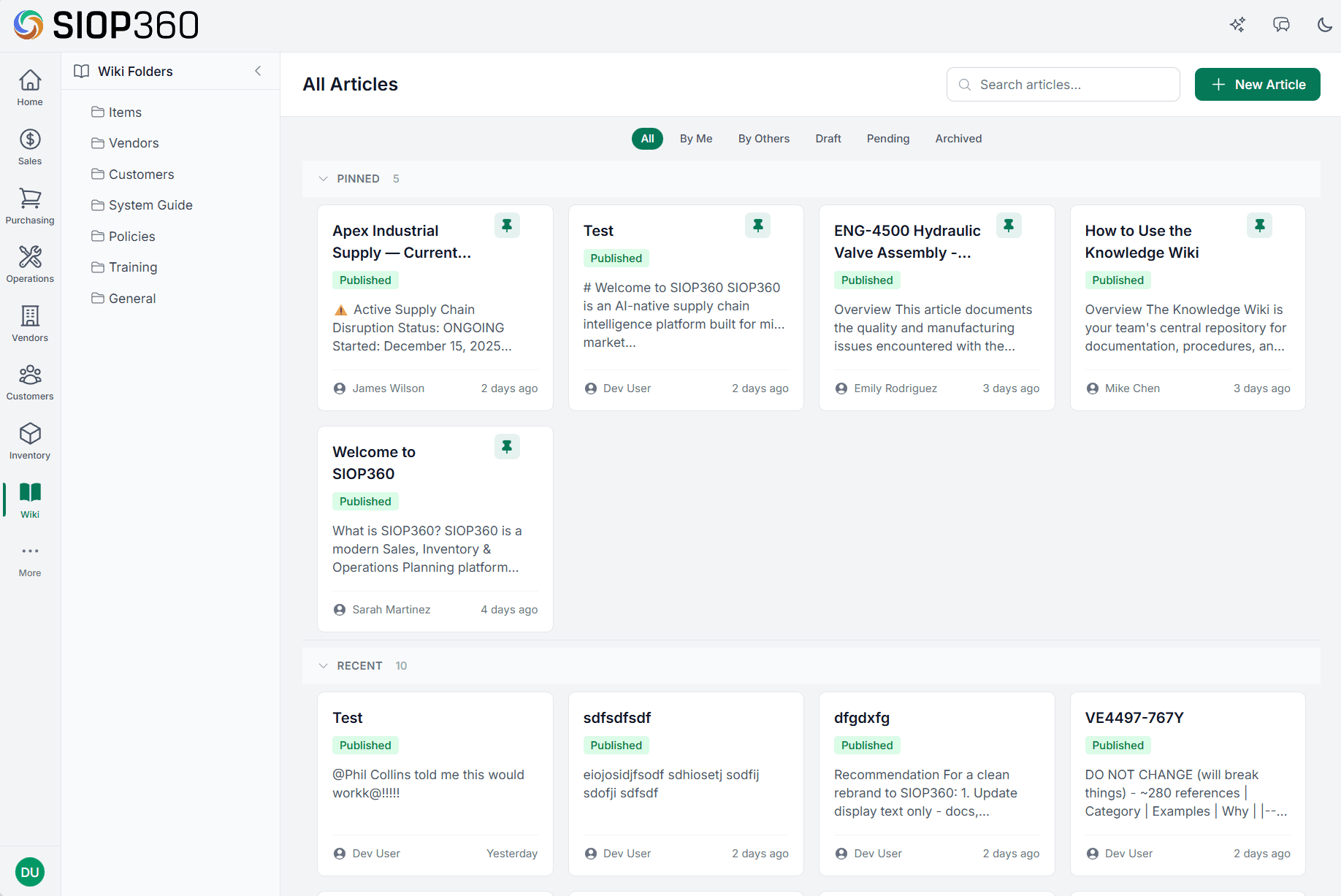
Task: Collapse the PINNED section chevron
Action: pyautogui.click(x=324, y=178)
